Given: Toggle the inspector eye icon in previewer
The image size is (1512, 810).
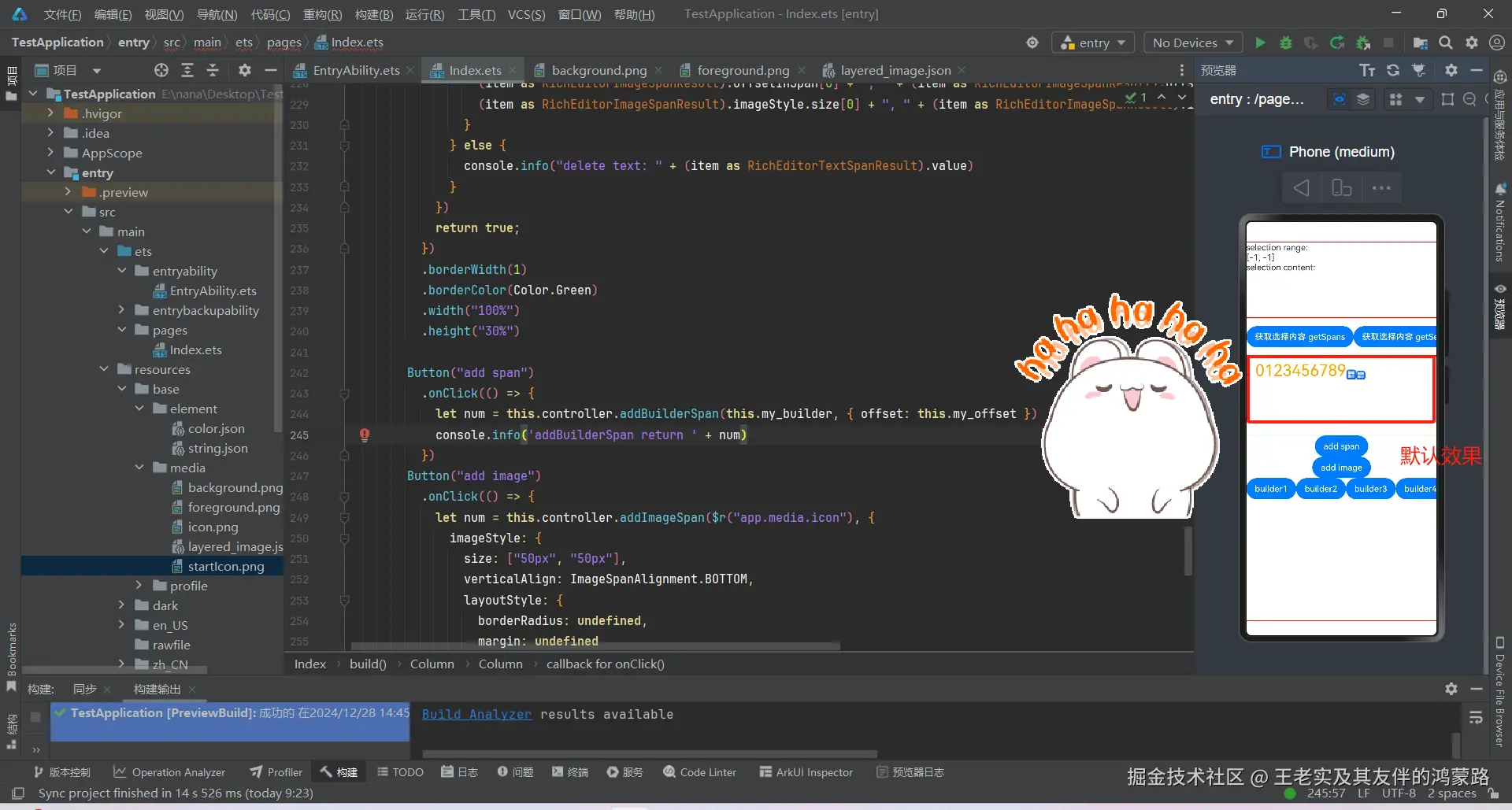Looking at the screenshot, I should pos(1339,99).
